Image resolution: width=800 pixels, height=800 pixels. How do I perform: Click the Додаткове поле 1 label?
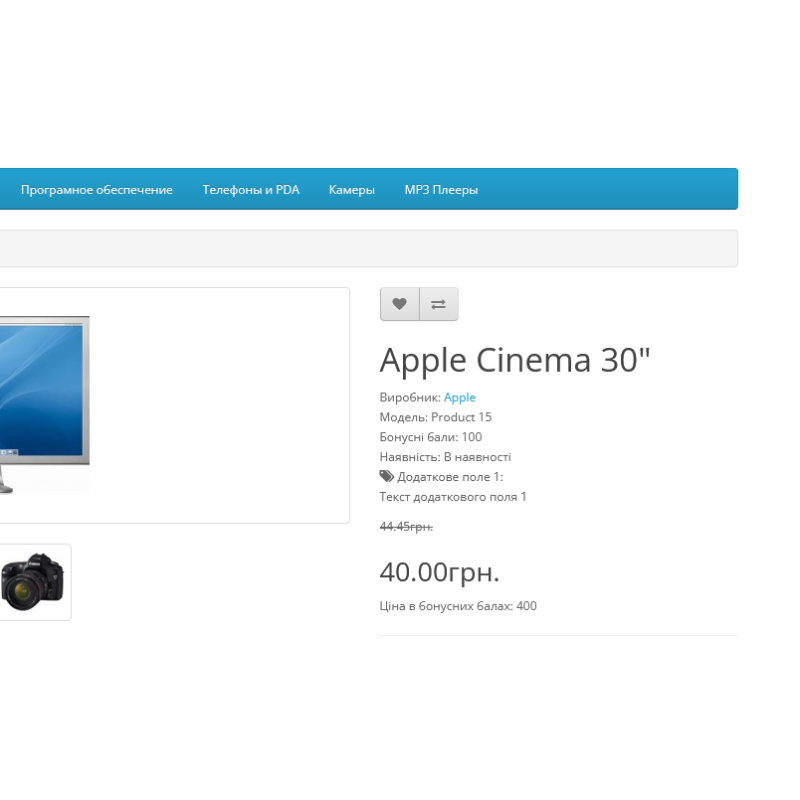click(x=450, y=477)
